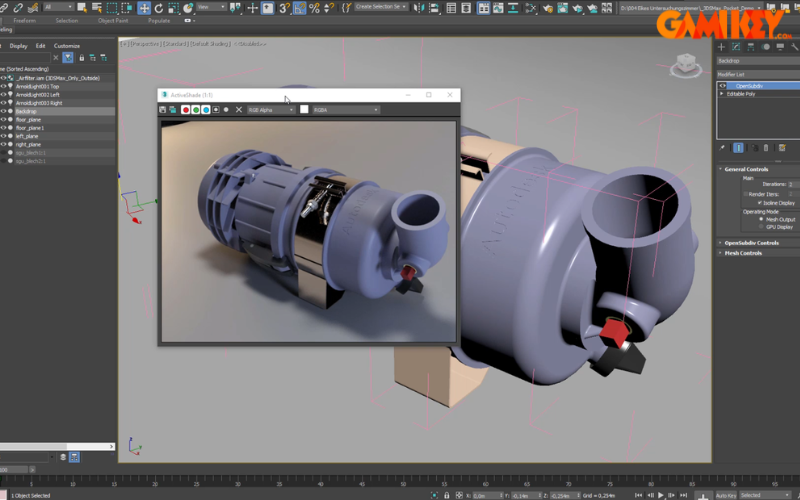Viewport: 800px width, 500px height.
Task: Click Clear X icon in ActiveShade
Action: 239,110
